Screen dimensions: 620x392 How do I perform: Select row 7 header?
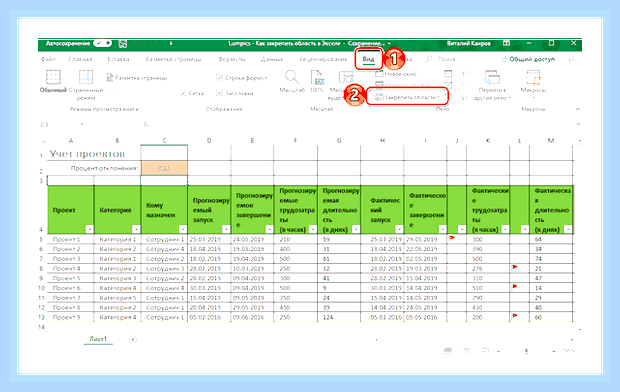(41, 259)
